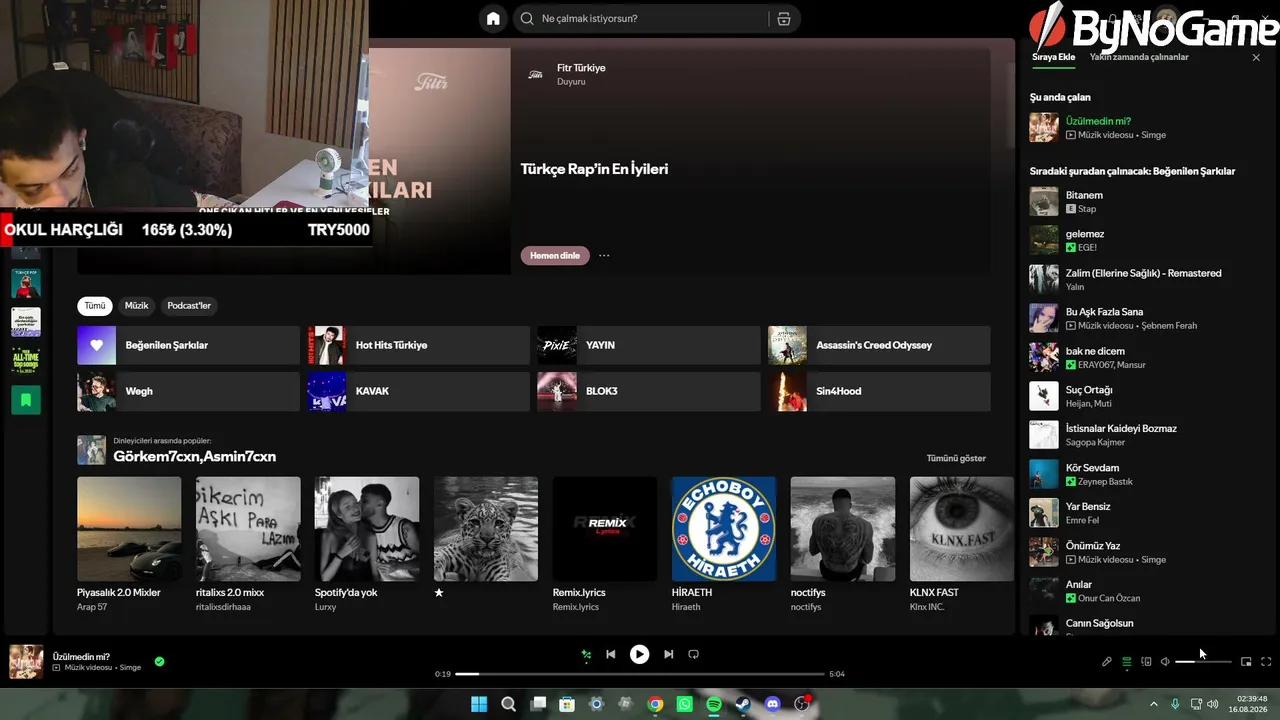Image resolution: width=1280 pixels, height=720 pixels.
Task: Open the Türkçe Pop playlist in the sidebar
Action: coord(26,283)
